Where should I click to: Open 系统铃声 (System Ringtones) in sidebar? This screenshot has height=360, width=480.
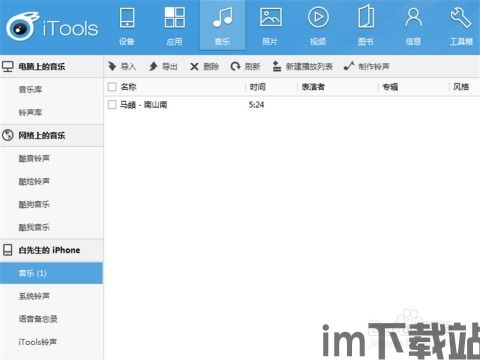click(34, 296)
